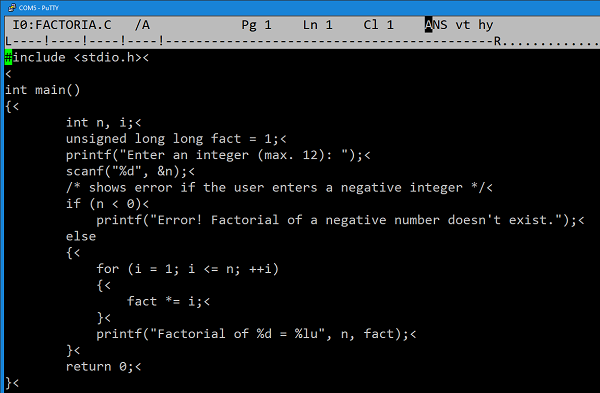Click the green cursor on the #include line
This screenshot has height=393, width=600.
coord(8,57)
